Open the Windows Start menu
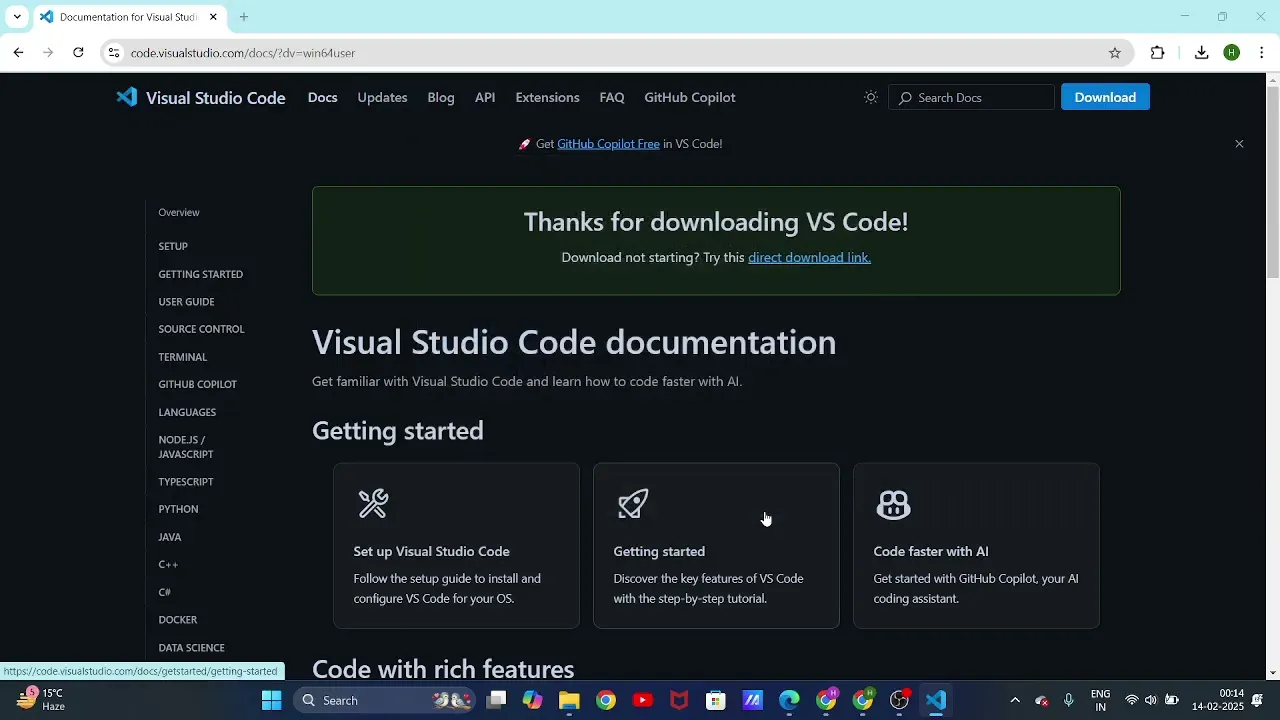1280x720 pixels. [271, 700]
